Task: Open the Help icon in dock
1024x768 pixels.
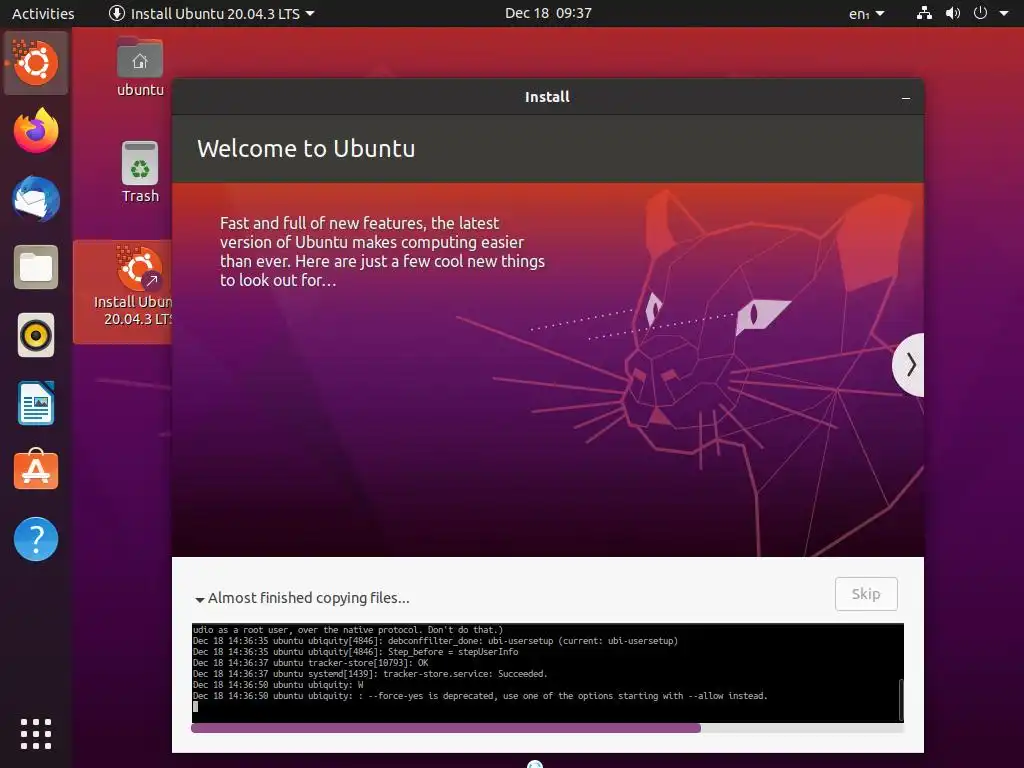Action: click(36, 539)
